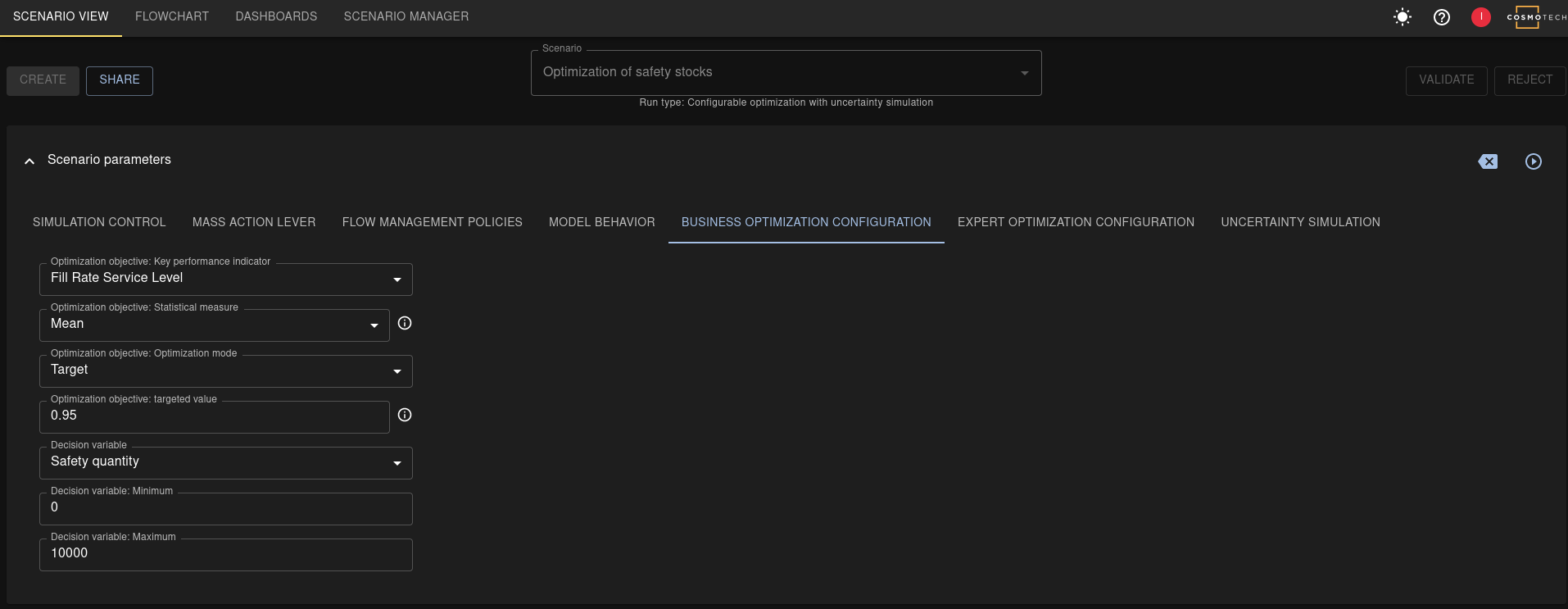Click the discard changes backspace icon
1568x609 pixels.
tap(1488, 161)
